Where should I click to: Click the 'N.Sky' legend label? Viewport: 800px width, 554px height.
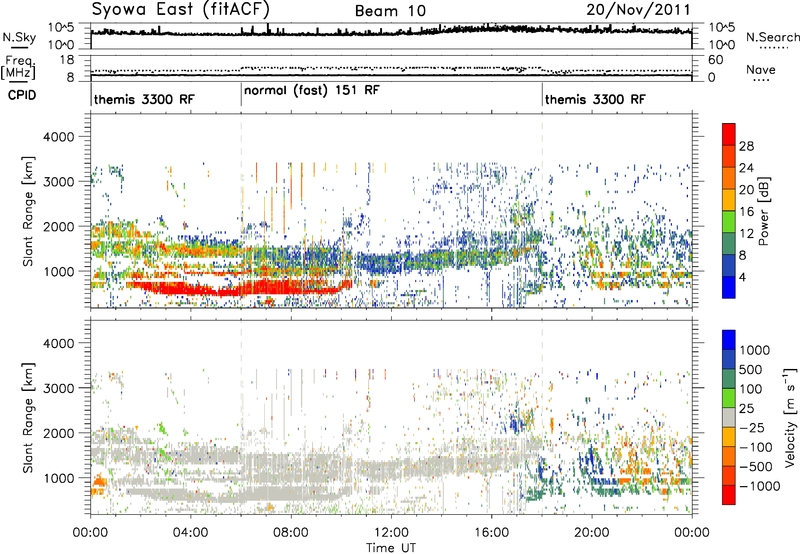pos(19,37)
